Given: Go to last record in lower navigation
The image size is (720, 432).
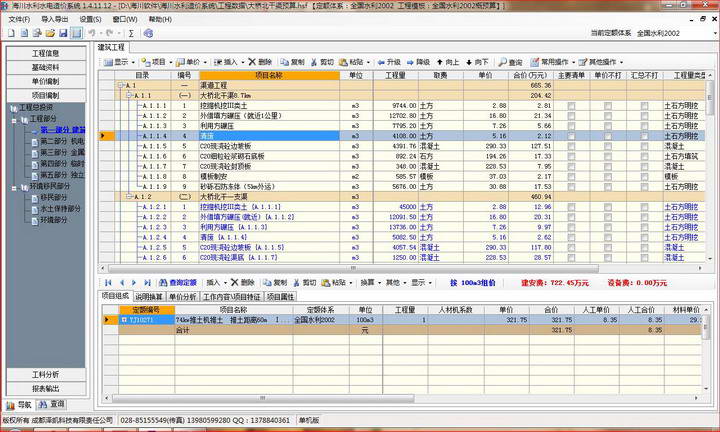Looking at the screenshot, I should tap(147, 283).
